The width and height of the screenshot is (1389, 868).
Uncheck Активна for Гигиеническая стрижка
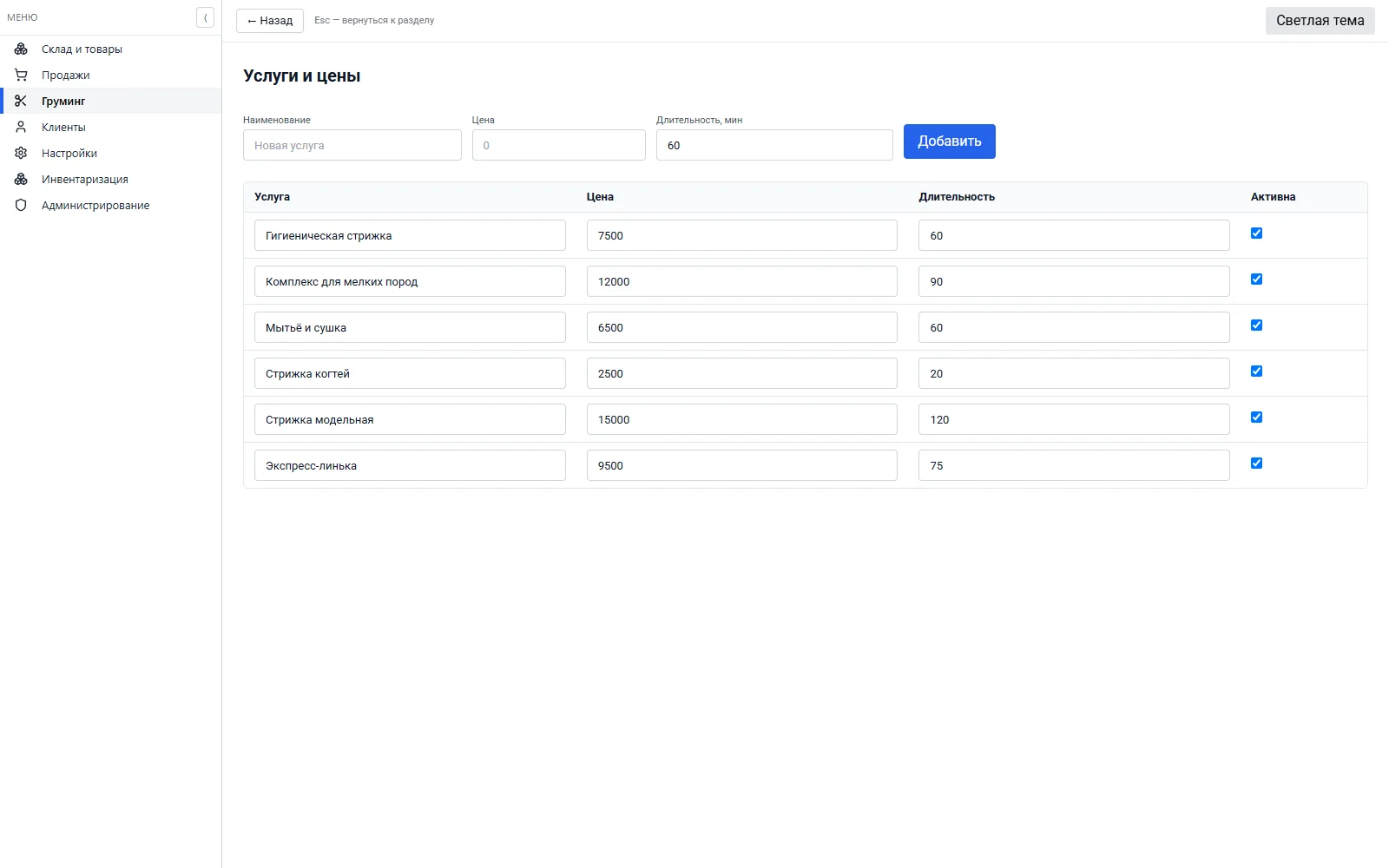1256,233
